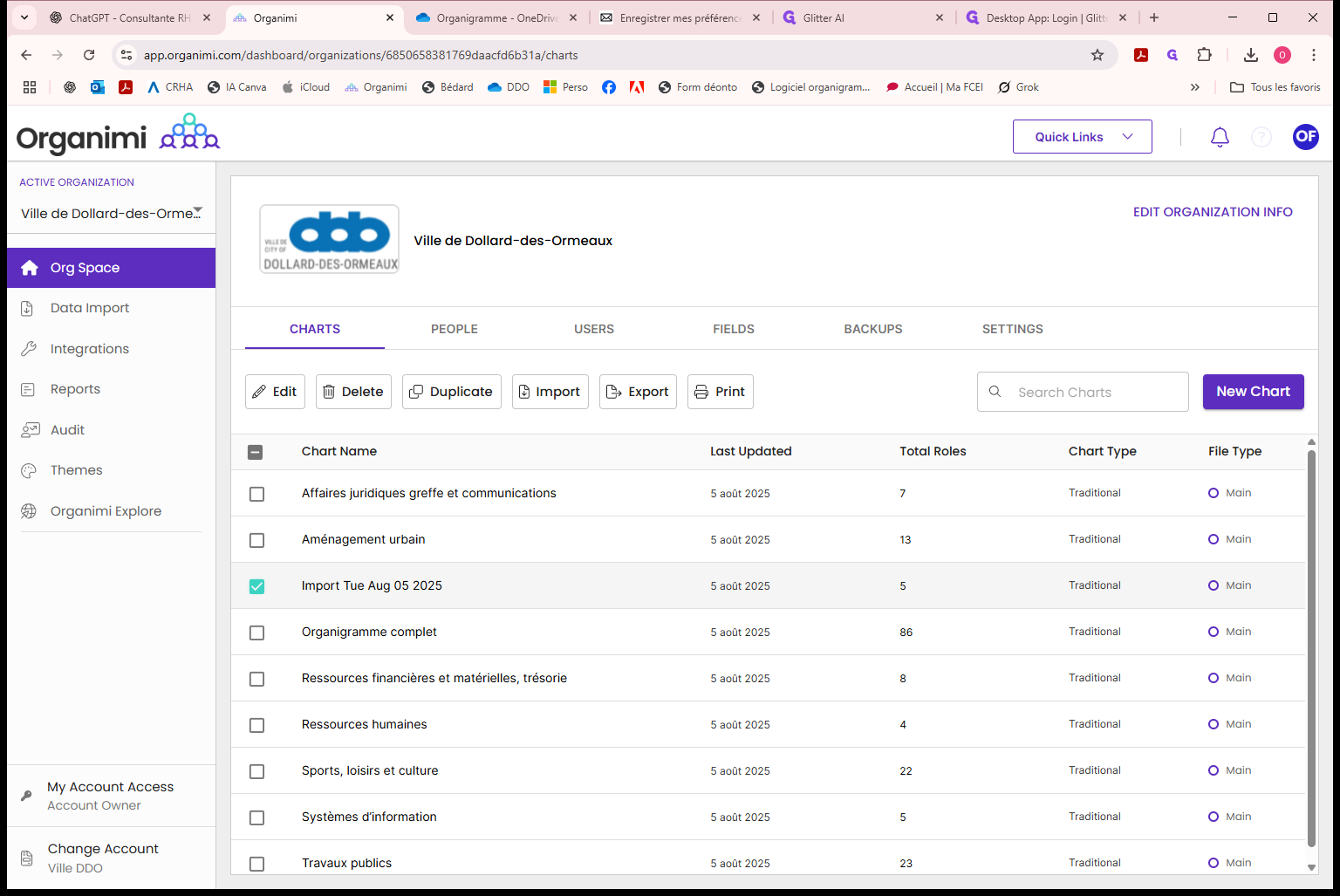This screenshot has width=1340, height=896.
Task: Uncheck Import Tue Aug 05 2025 row
Action: pyautogui.click(x=256, y=586)
